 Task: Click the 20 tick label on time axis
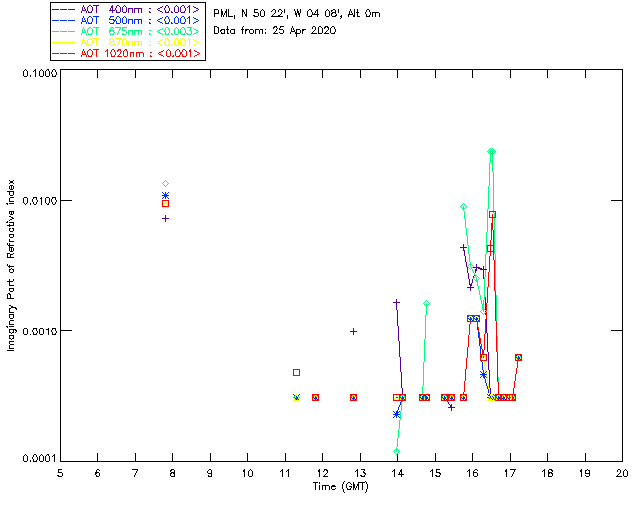(x=622, y=473)
